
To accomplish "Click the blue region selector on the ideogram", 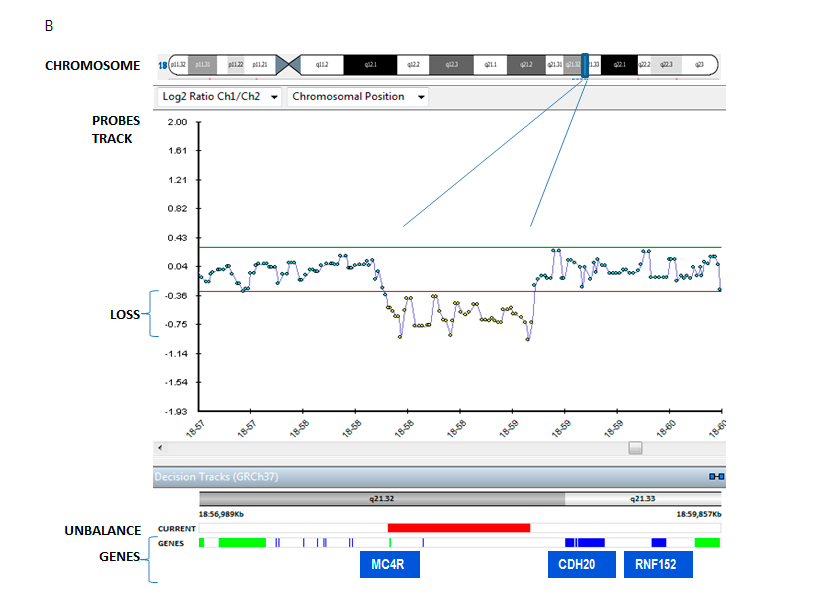I will point(585,65).
